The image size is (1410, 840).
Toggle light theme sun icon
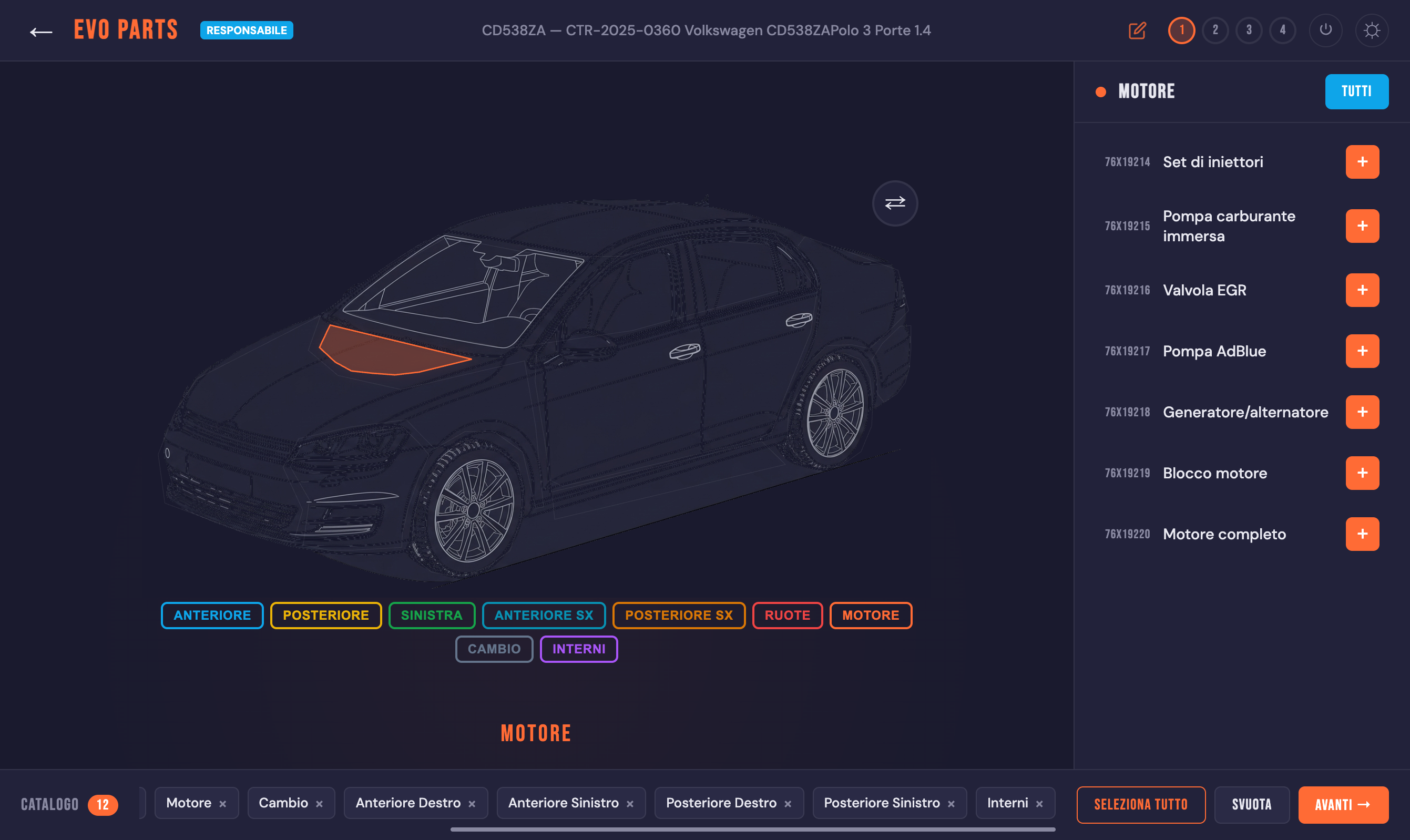click(1371, 30)
